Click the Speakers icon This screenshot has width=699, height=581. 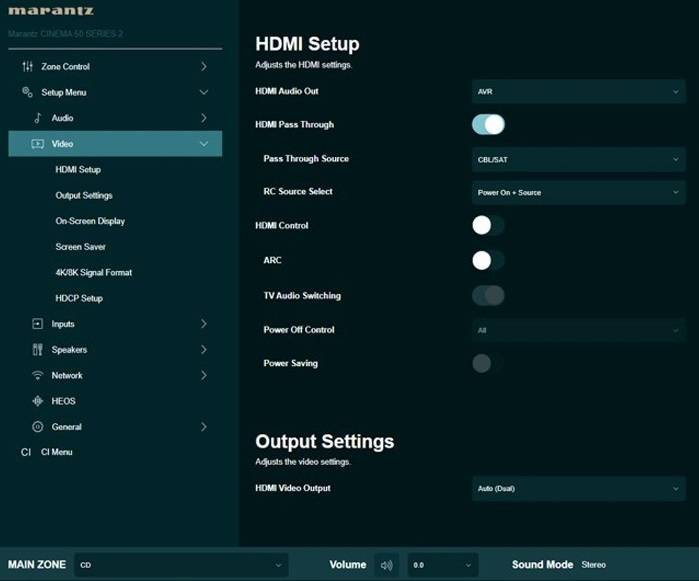(38, 350)
